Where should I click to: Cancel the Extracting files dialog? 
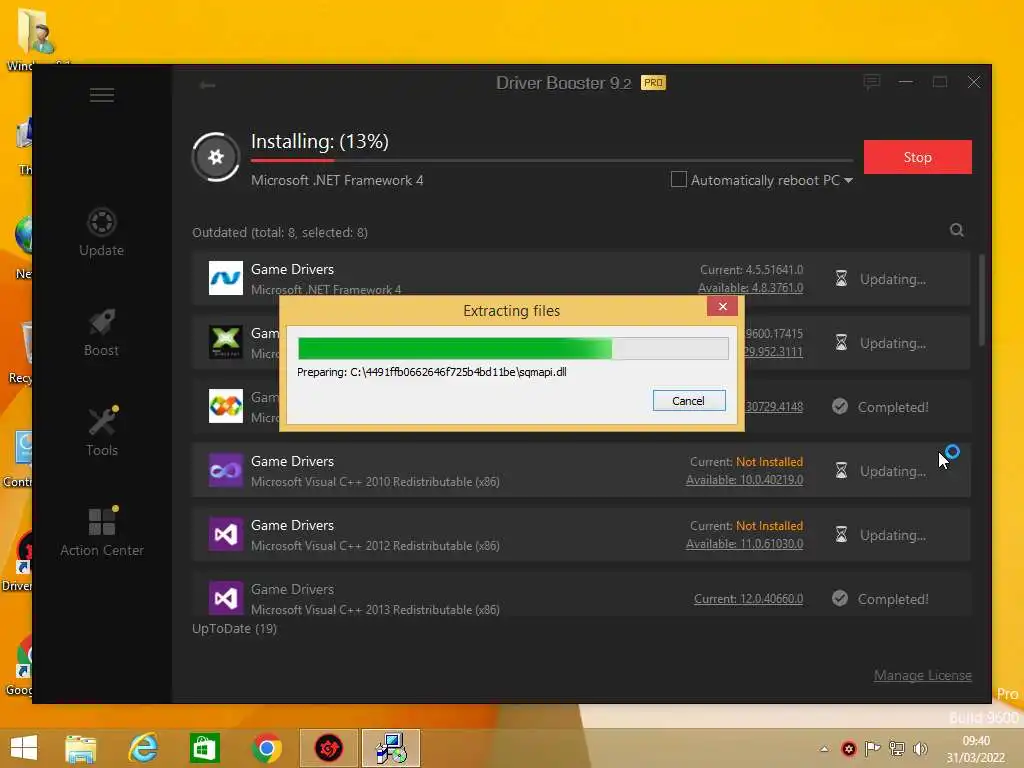point(689,400)
